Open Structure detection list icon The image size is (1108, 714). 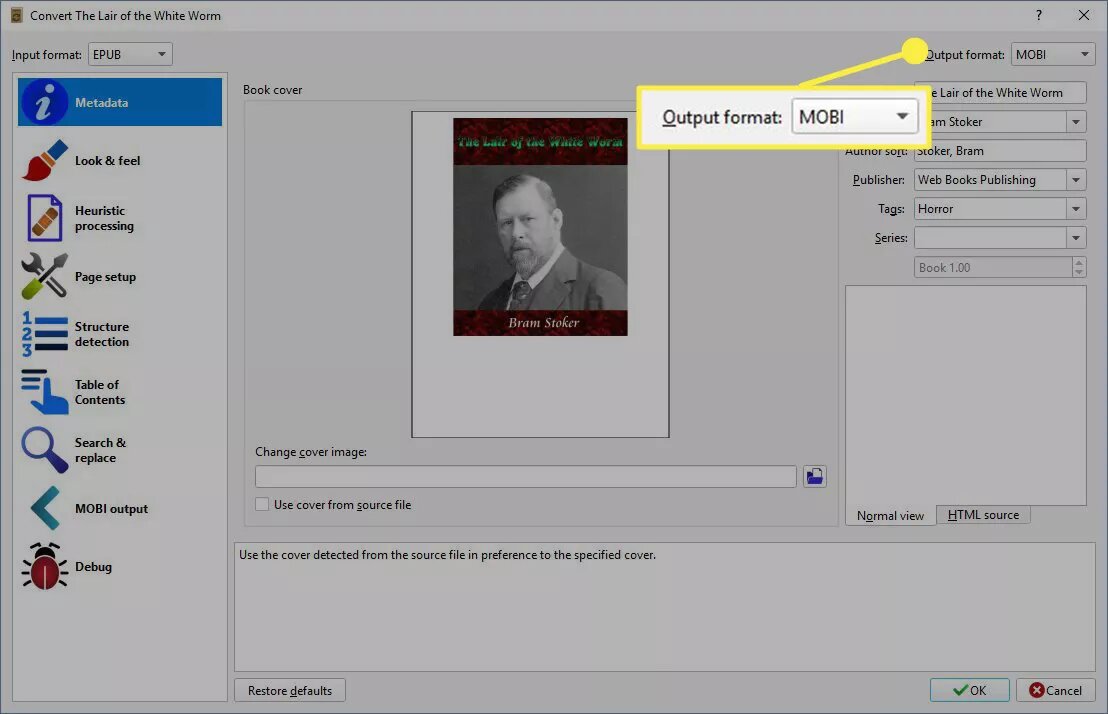click(x=44, y=334)
